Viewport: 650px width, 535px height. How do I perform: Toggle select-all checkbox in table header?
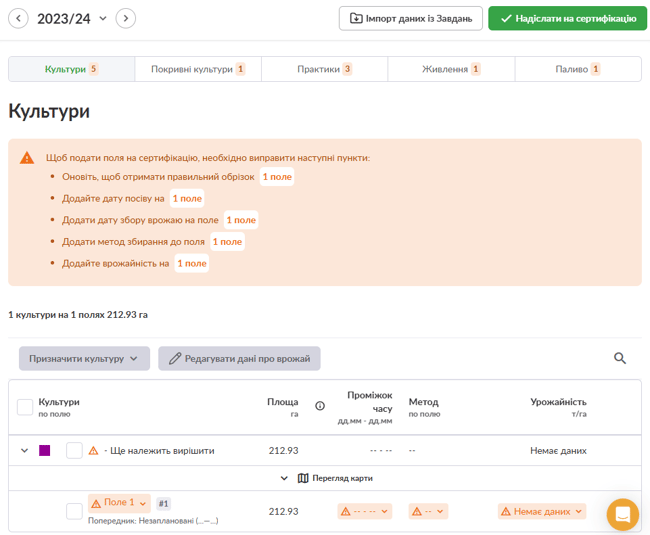point(25,406)
